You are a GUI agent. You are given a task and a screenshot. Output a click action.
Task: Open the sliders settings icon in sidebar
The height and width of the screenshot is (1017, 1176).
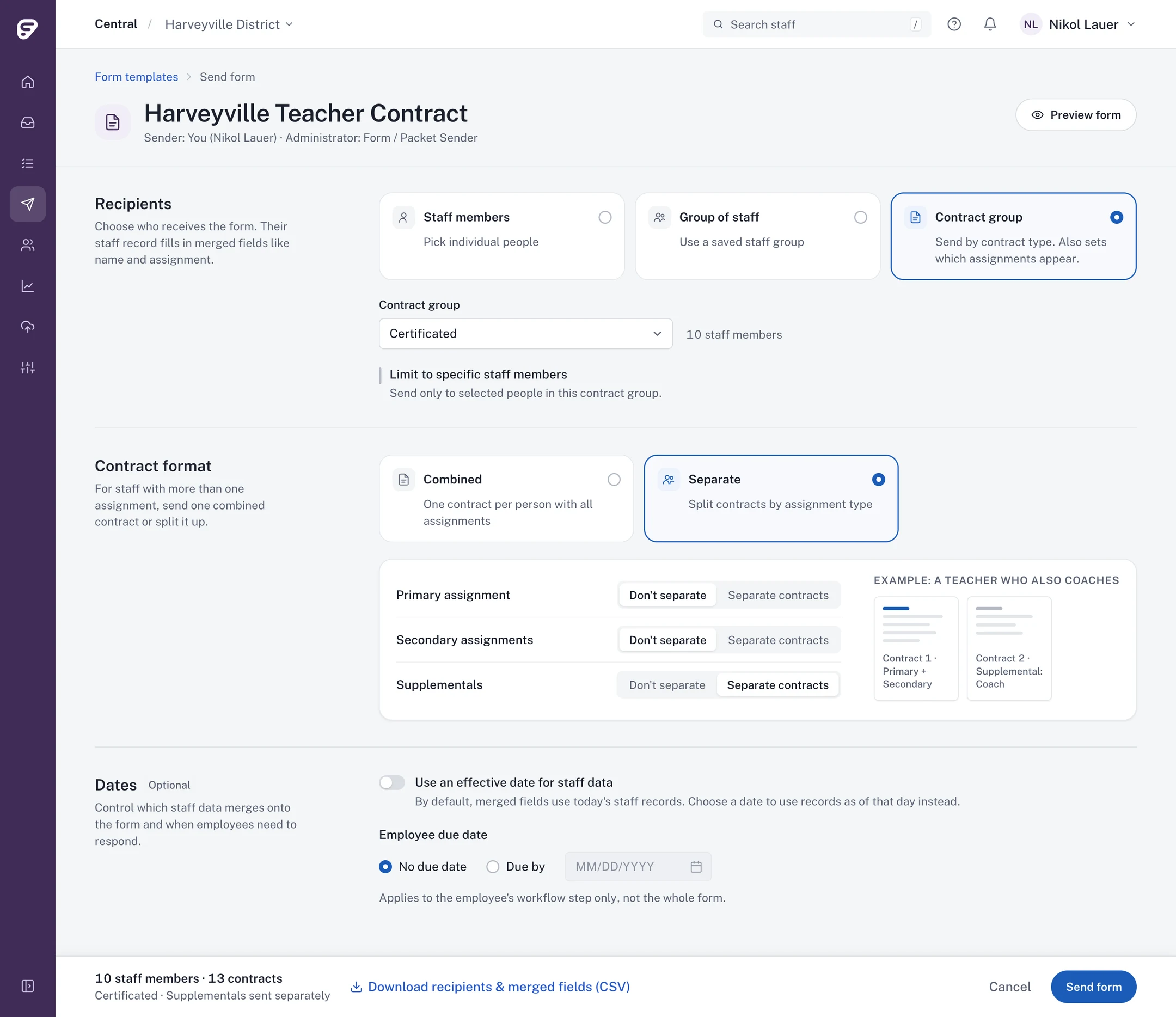(27, 367)
